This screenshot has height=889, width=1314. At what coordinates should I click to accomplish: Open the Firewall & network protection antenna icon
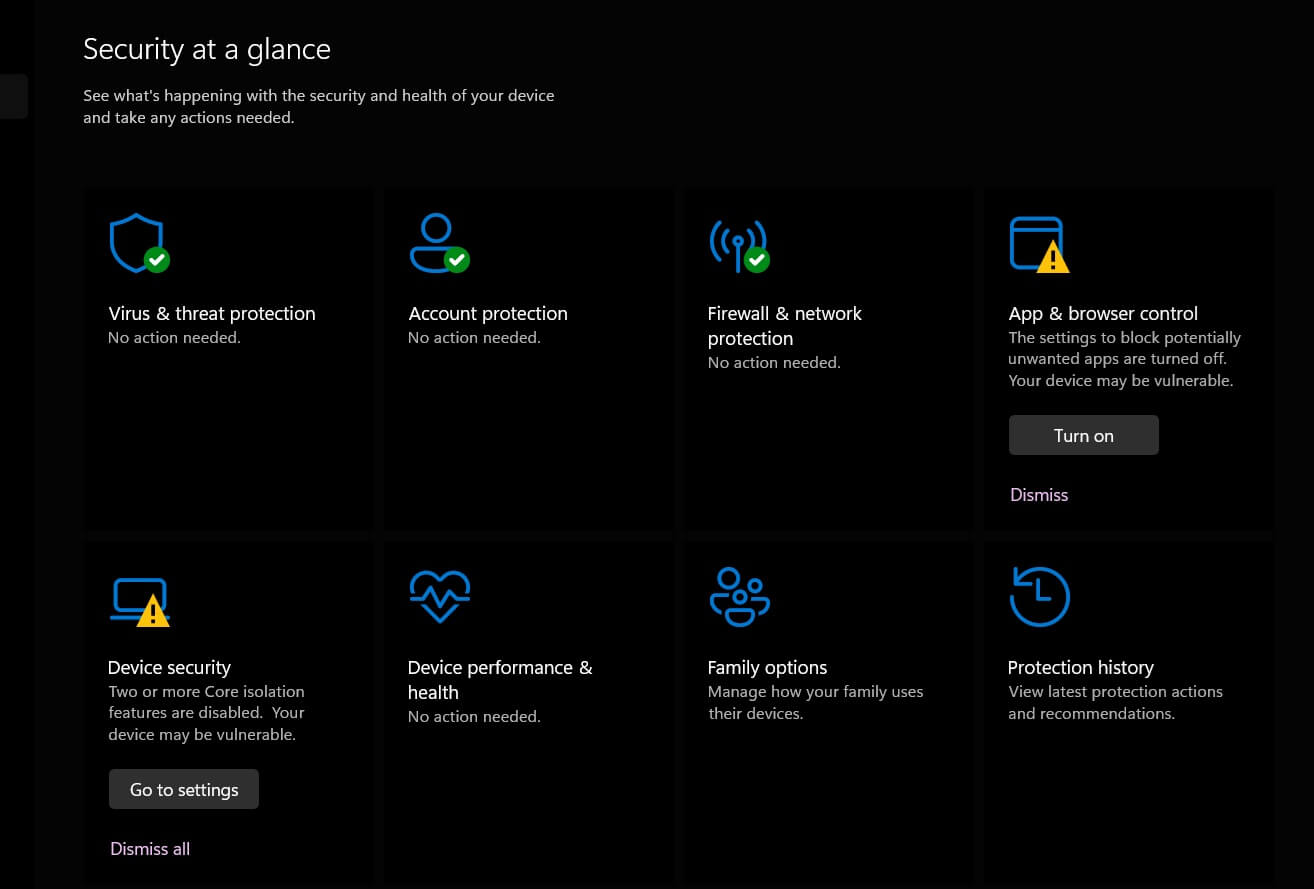tap(738, 242)
